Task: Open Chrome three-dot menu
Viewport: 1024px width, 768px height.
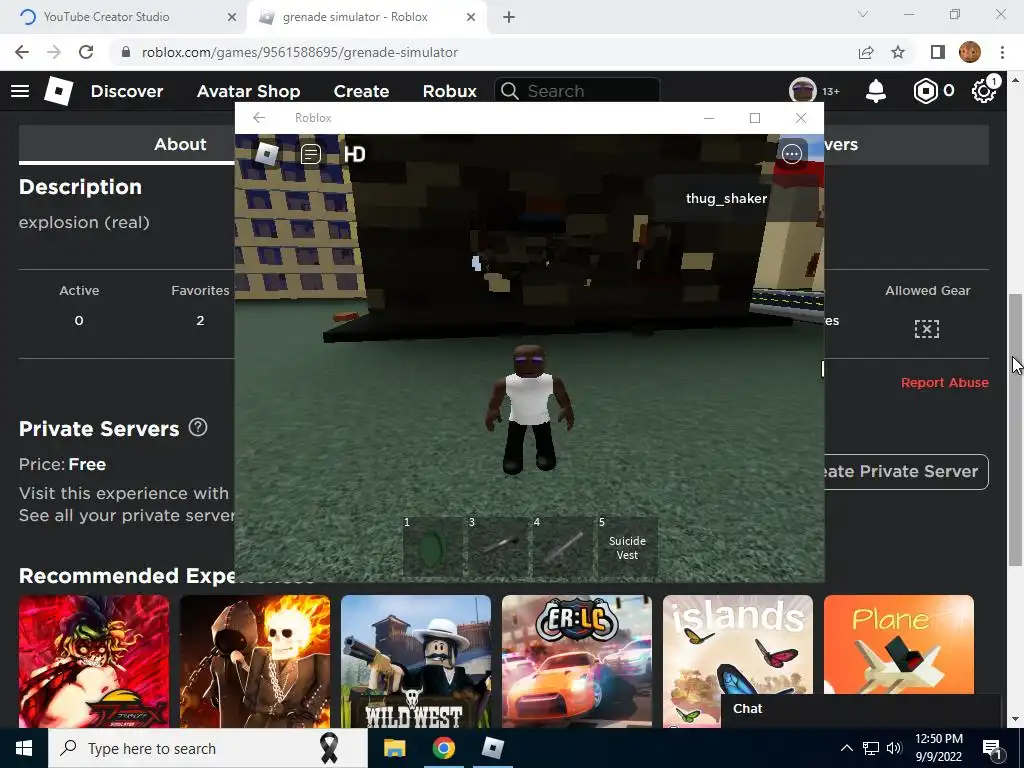Action: 1002,52
